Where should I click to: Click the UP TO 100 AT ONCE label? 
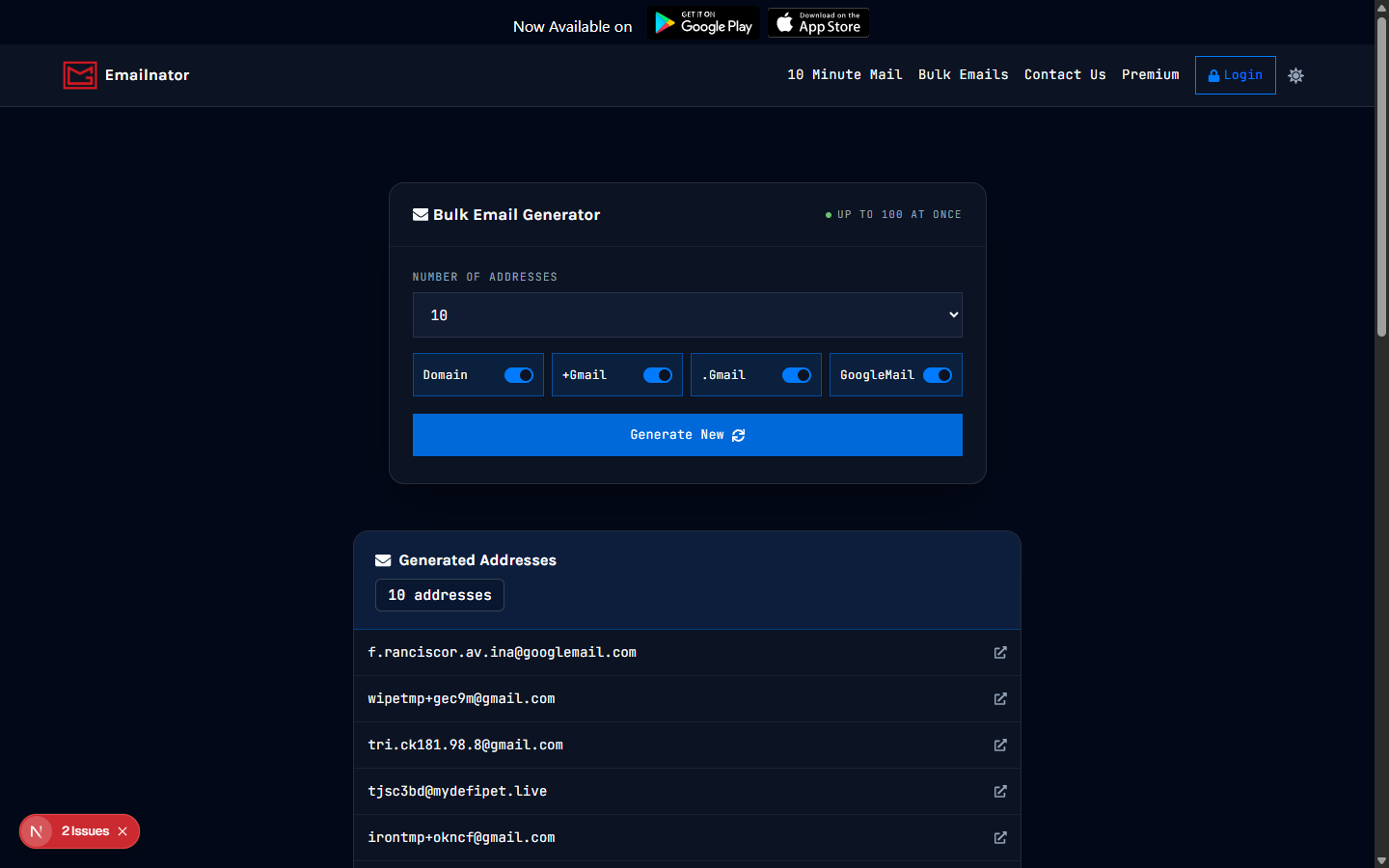tap(899, 215)
